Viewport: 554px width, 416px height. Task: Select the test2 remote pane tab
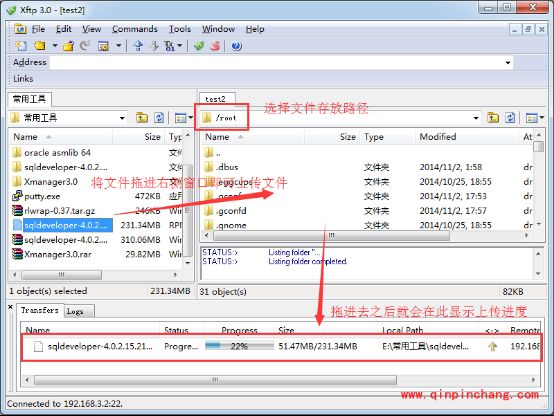216,99
